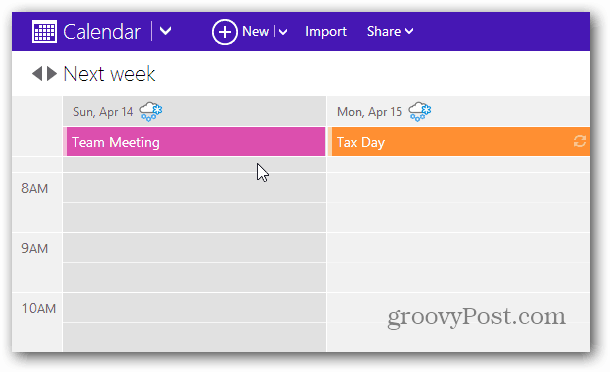Go to previous week with left arrow
610x372 pixels.
[x=37, y=74]
